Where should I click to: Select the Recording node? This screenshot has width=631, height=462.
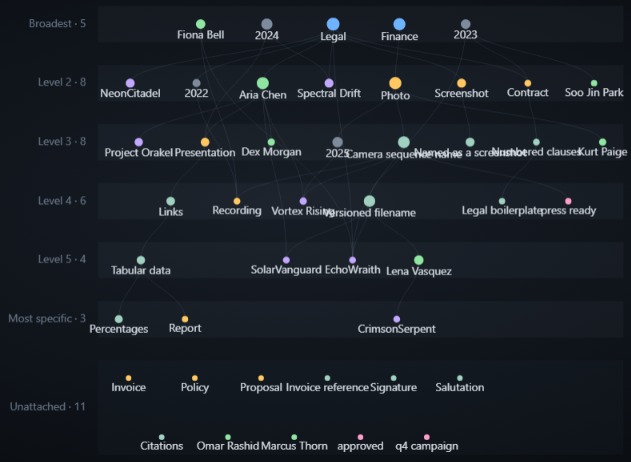coord(237,201)
